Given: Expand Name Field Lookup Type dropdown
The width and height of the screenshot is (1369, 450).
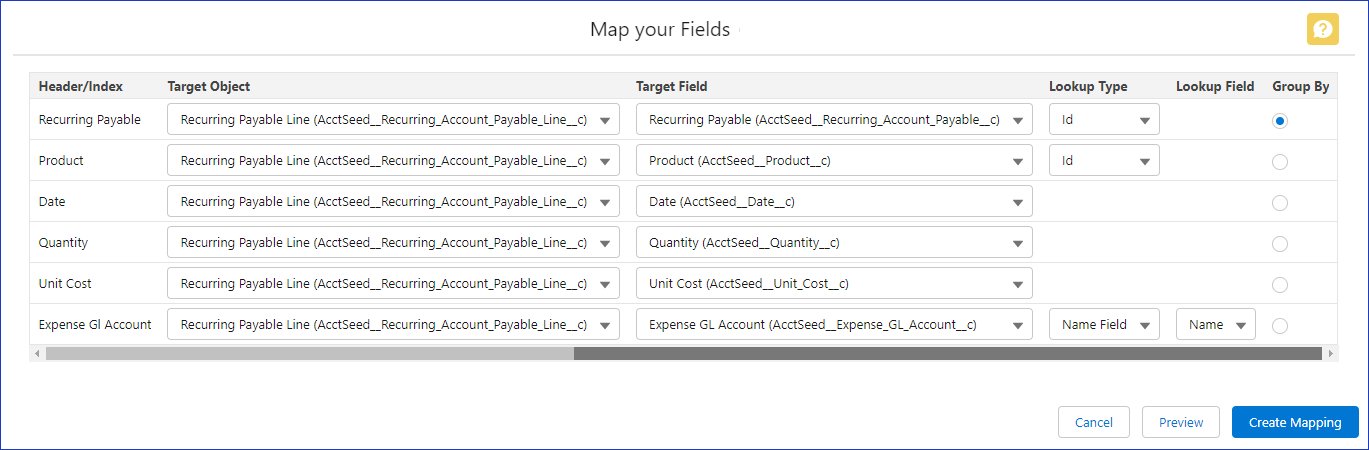Looking at the screenshot, I should coord(1104,325).
